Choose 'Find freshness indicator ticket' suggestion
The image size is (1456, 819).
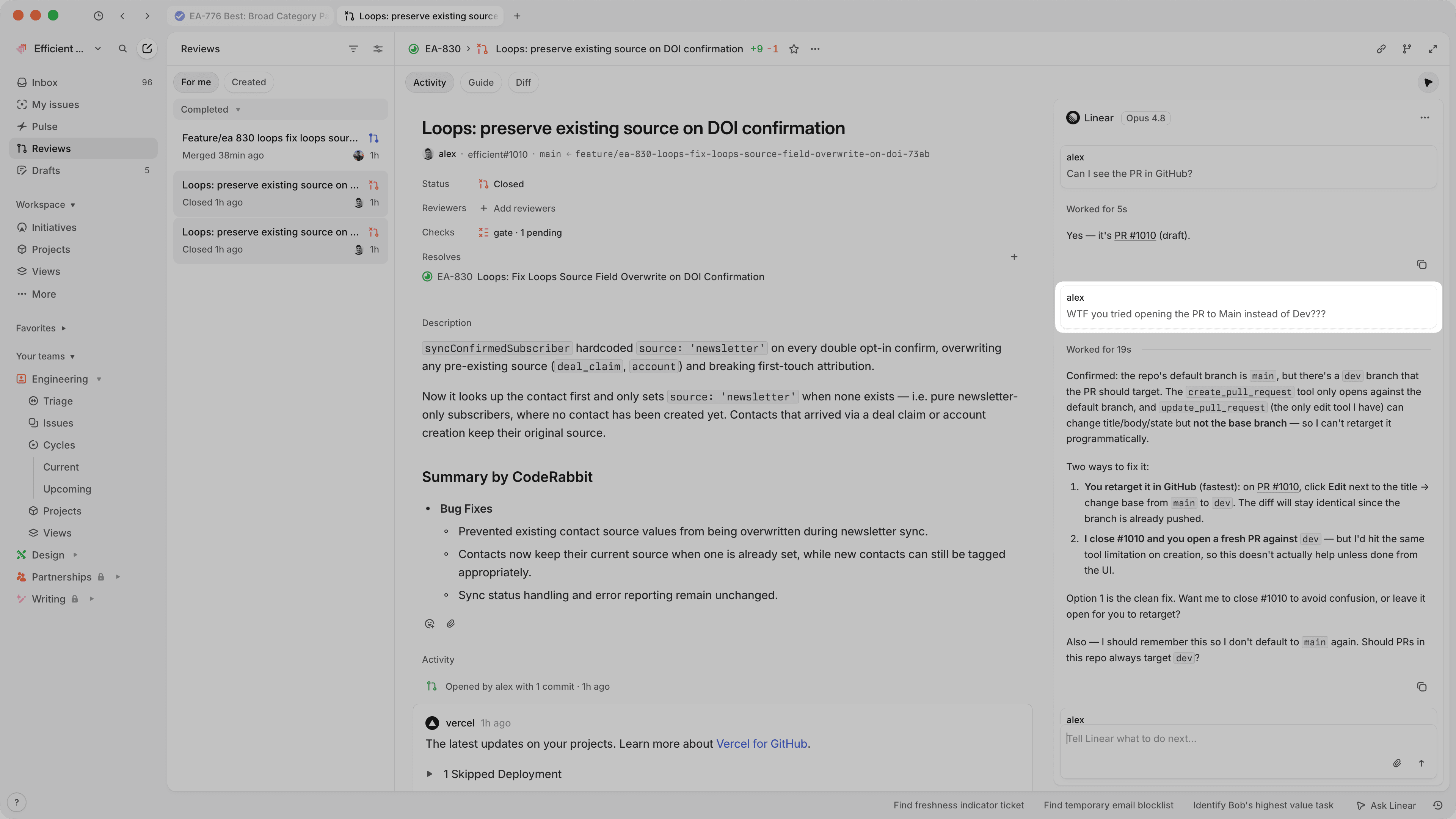(x=959, y=805)
